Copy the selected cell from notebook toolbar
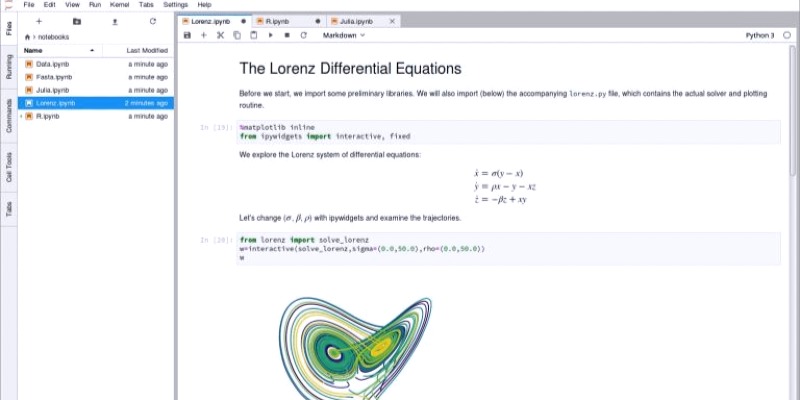This screenshot has height=400, width=800. 237,35
